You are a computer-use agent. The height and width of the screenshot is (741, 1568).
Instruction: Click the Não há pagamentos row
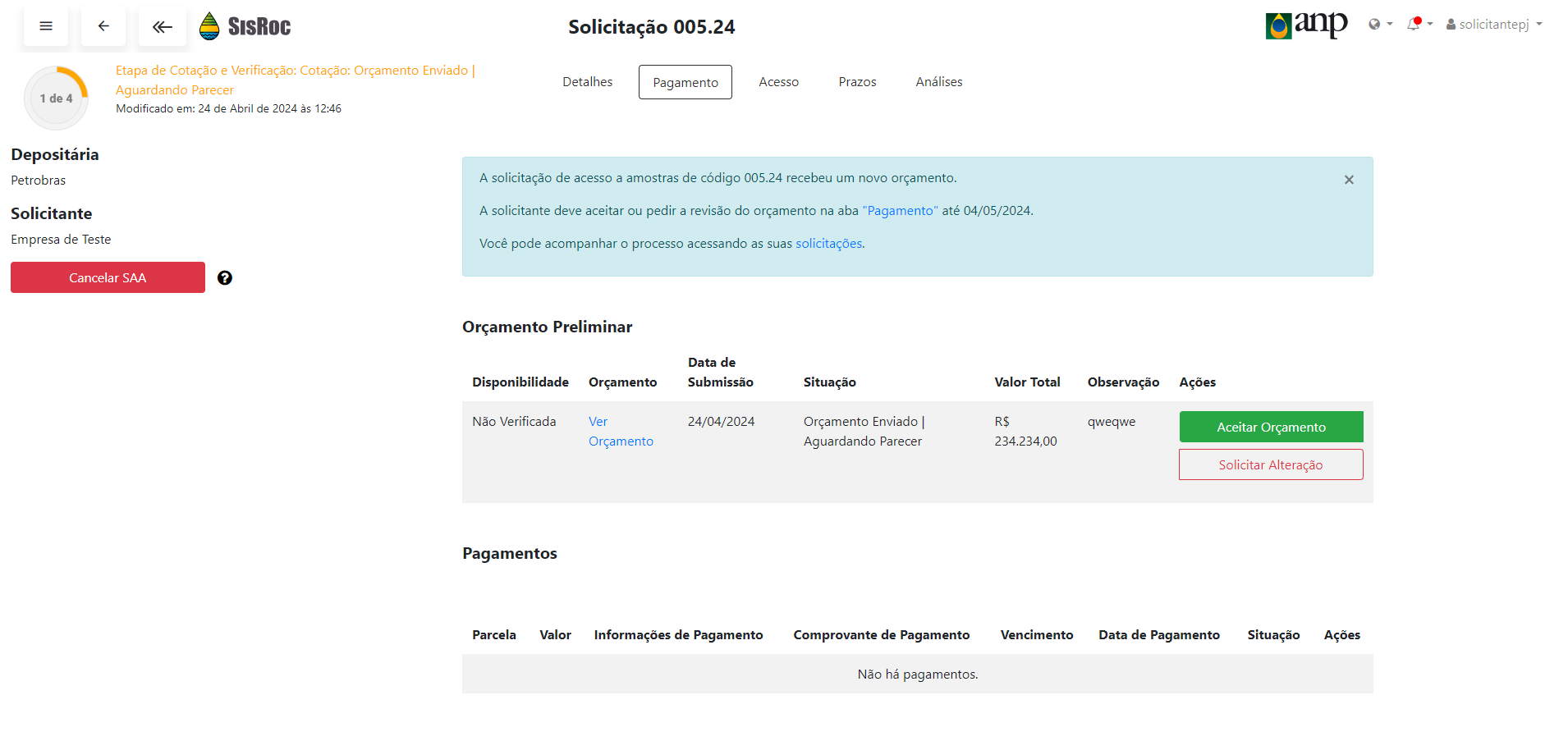pos(917,674)
